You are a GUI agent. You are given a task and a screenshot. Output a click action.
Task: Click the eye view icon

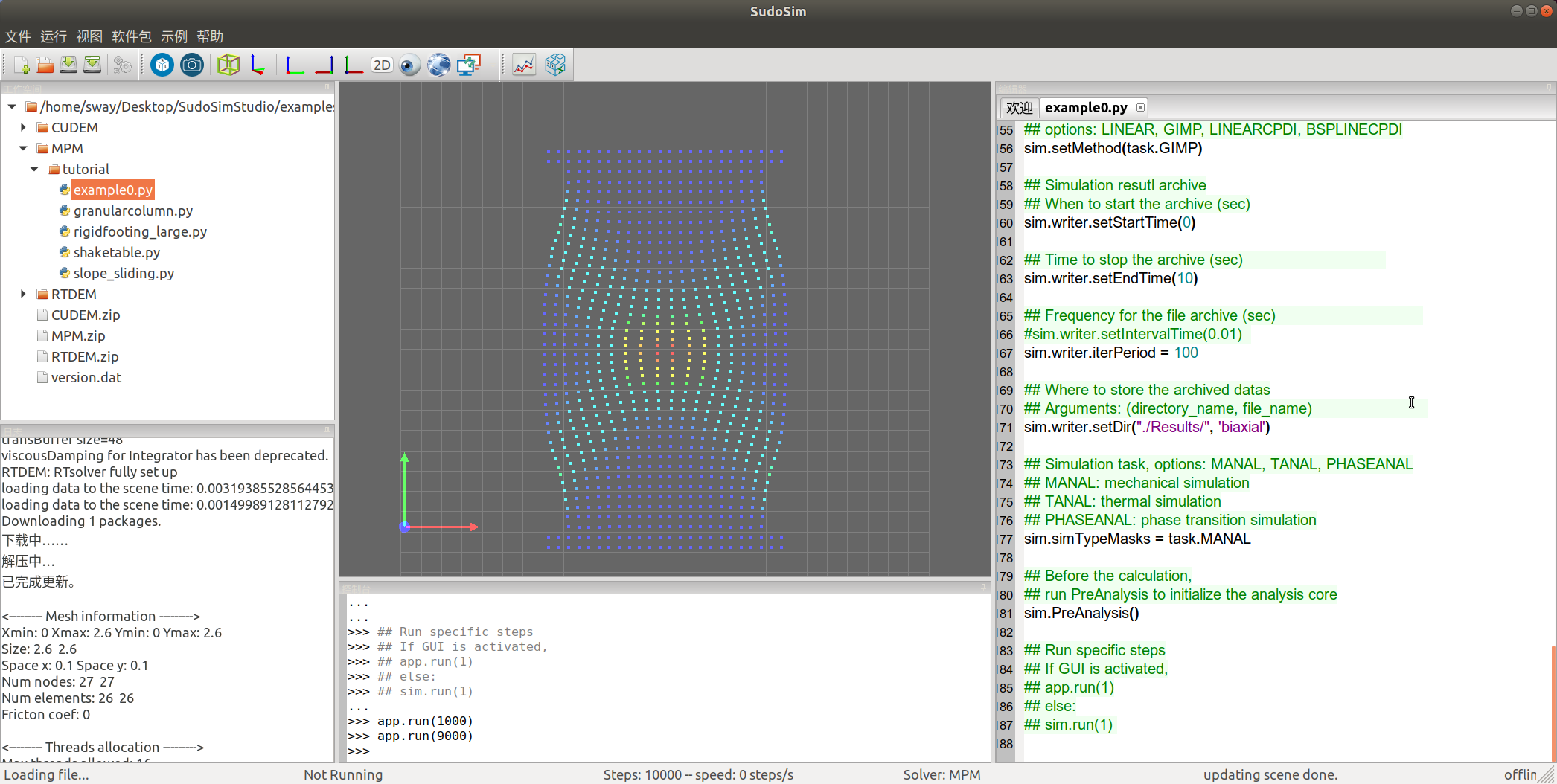click(x=409, y=65)
